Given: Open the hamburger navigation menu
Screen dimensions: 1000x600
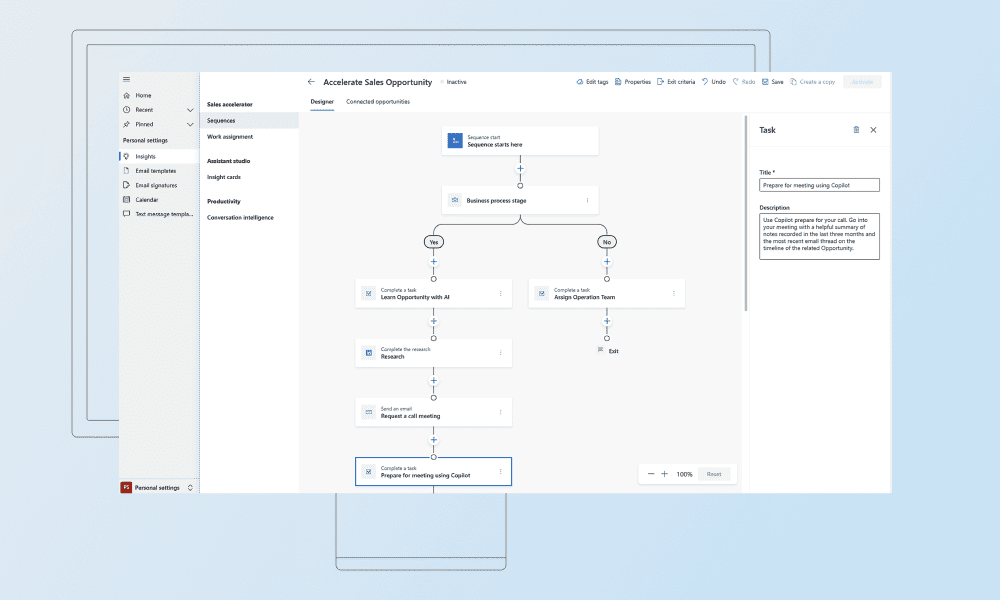Looking at the screenshot, I should coord(126,80).
